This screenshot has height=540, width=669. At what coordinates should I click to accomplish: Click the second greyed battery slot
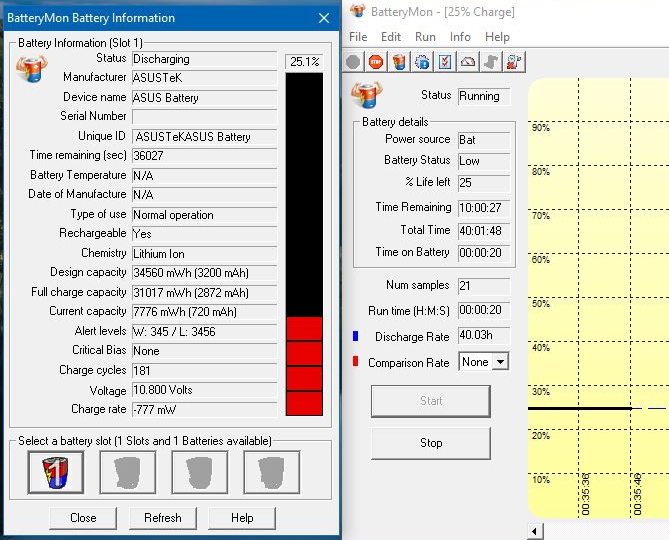coord(128,472)
